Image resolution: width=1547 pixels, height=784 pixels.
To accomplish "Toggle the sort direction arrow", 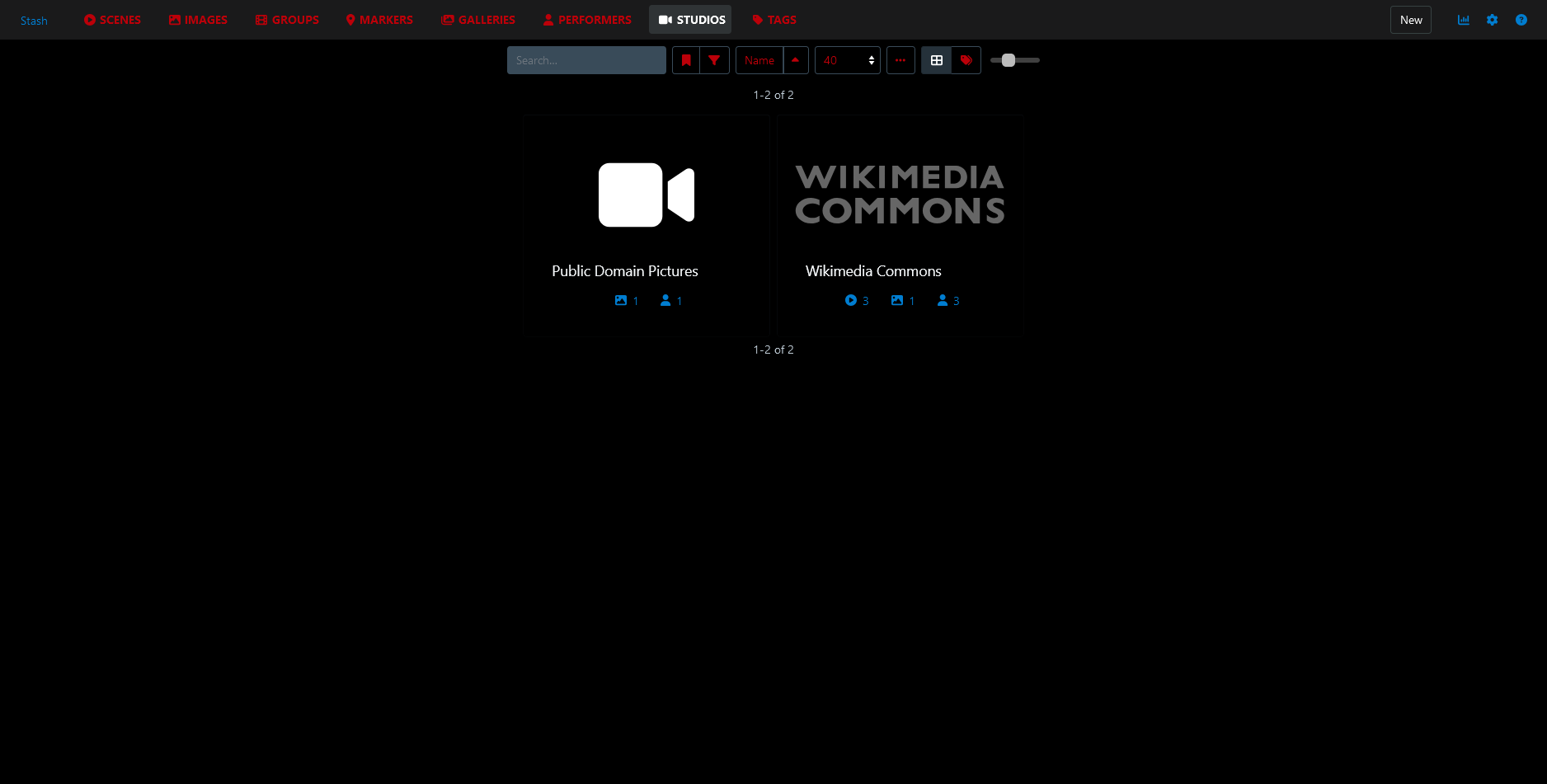I will tap(796, 60).
